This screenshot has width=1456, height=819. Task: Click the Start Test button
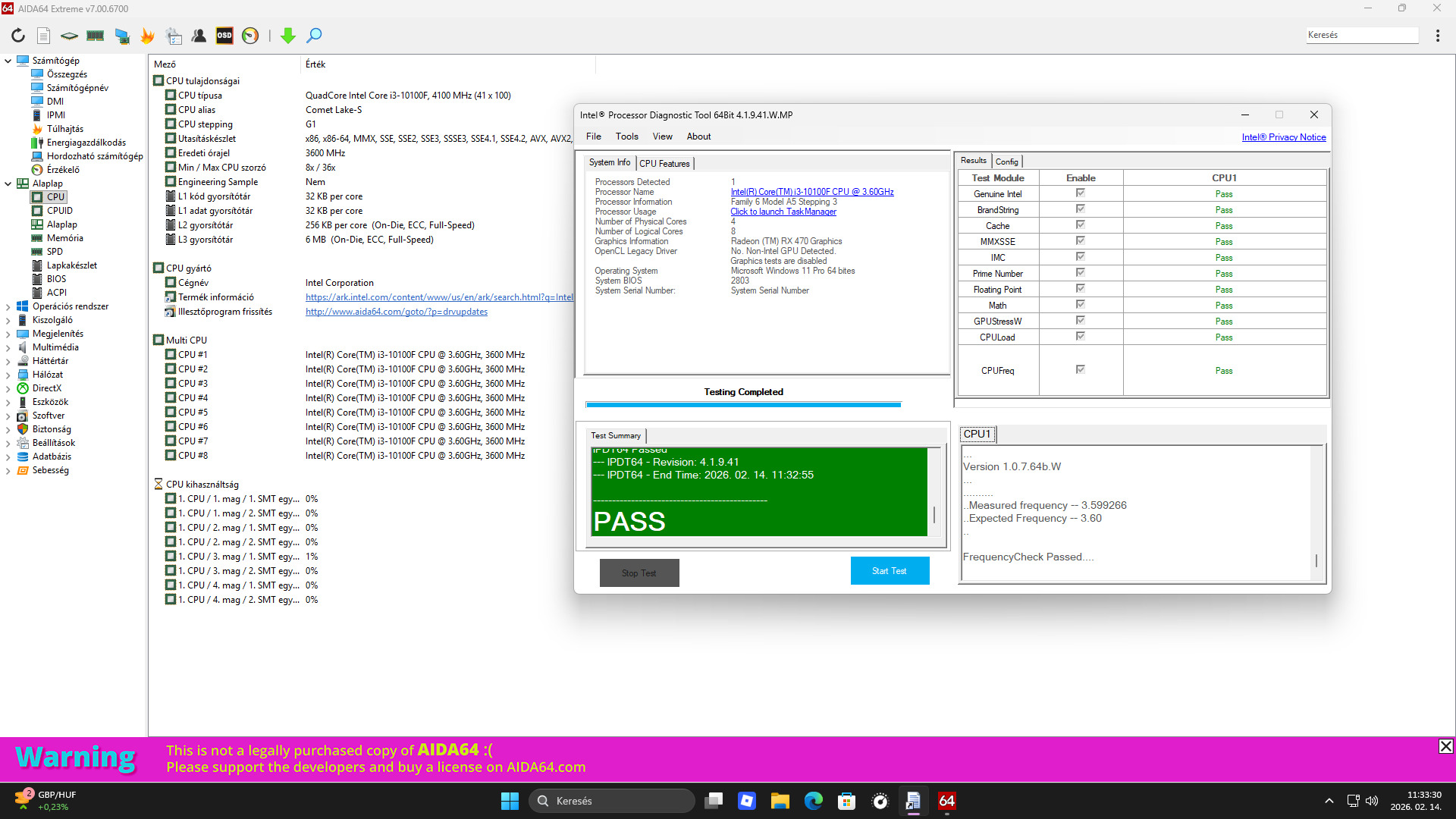[x=890, y=571]
